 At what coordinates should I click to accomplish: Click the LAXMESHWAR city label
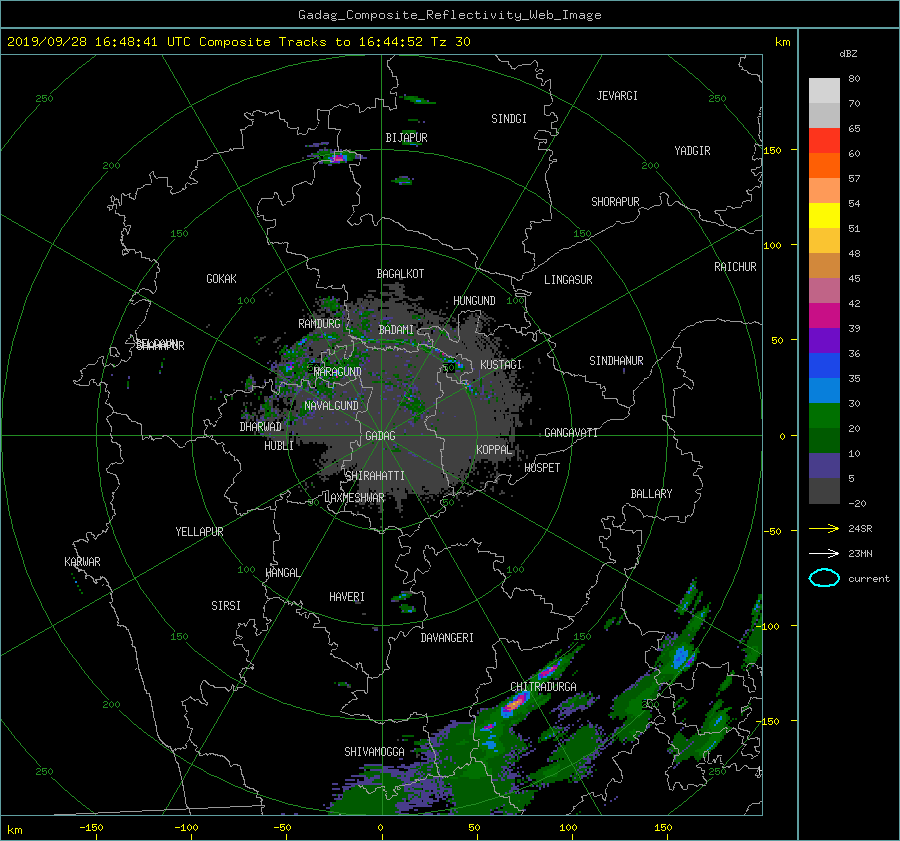tap(354, 498)
